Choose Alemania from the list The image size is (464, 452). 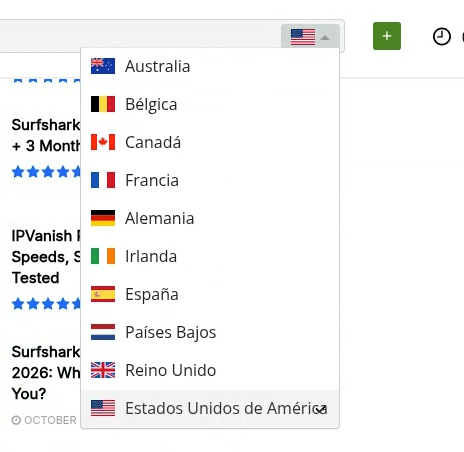tap(210, 218)
